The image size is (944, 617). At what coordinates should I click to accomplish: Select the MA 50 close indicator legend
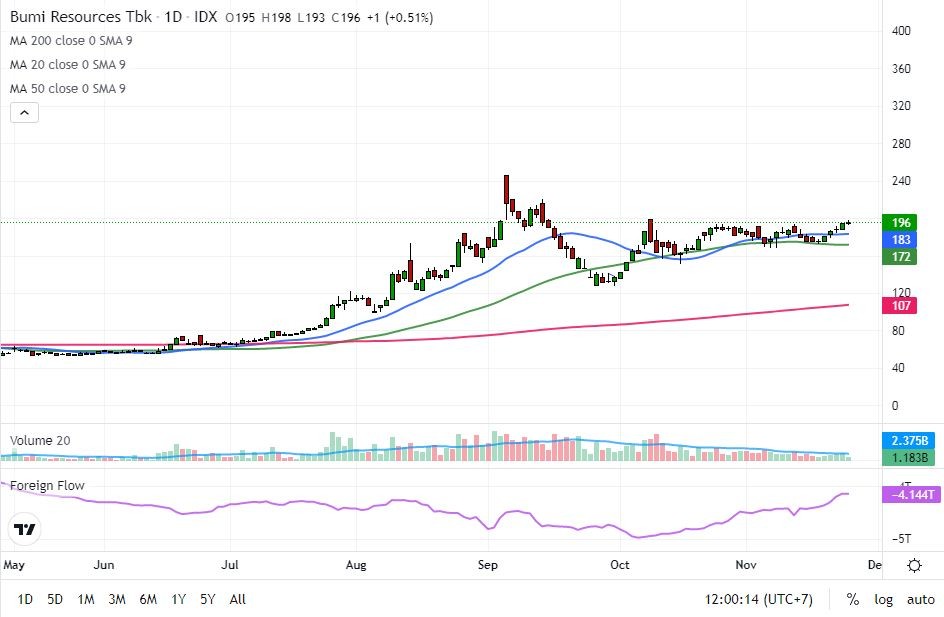(x=67, y=88)
